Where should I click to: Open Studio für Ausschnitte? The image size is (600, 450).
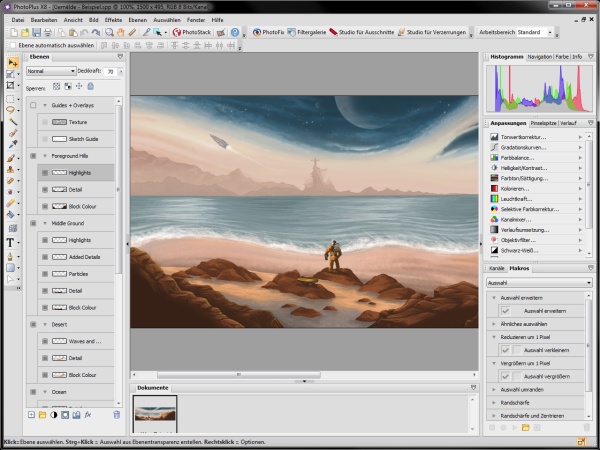pyautogui.click(x=362, y=33)
